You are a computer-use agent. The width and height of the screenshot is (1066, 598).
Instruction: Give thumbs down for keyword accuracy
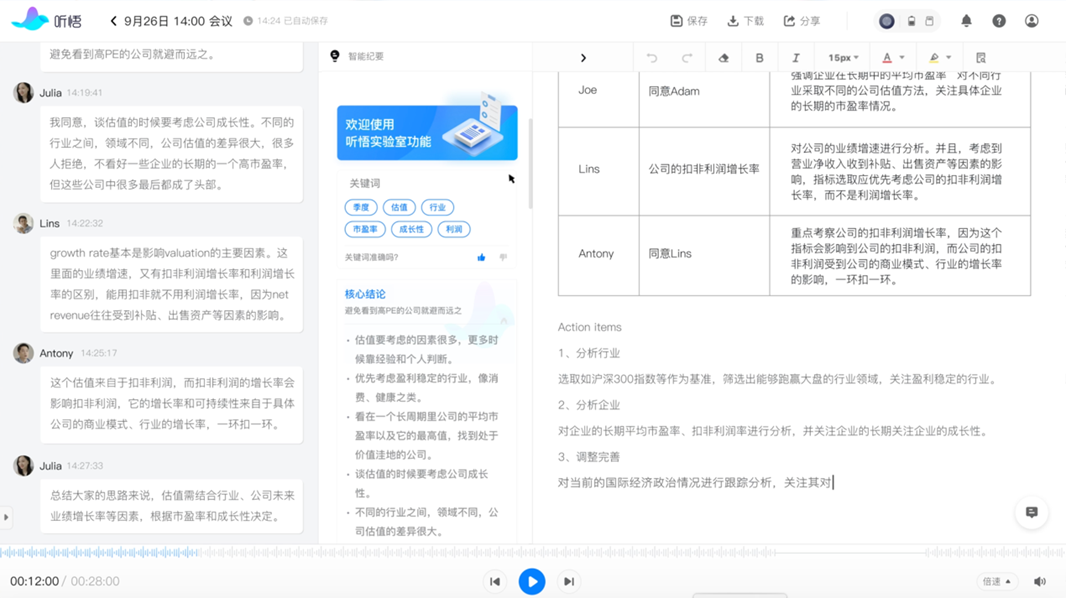point(503,257)
